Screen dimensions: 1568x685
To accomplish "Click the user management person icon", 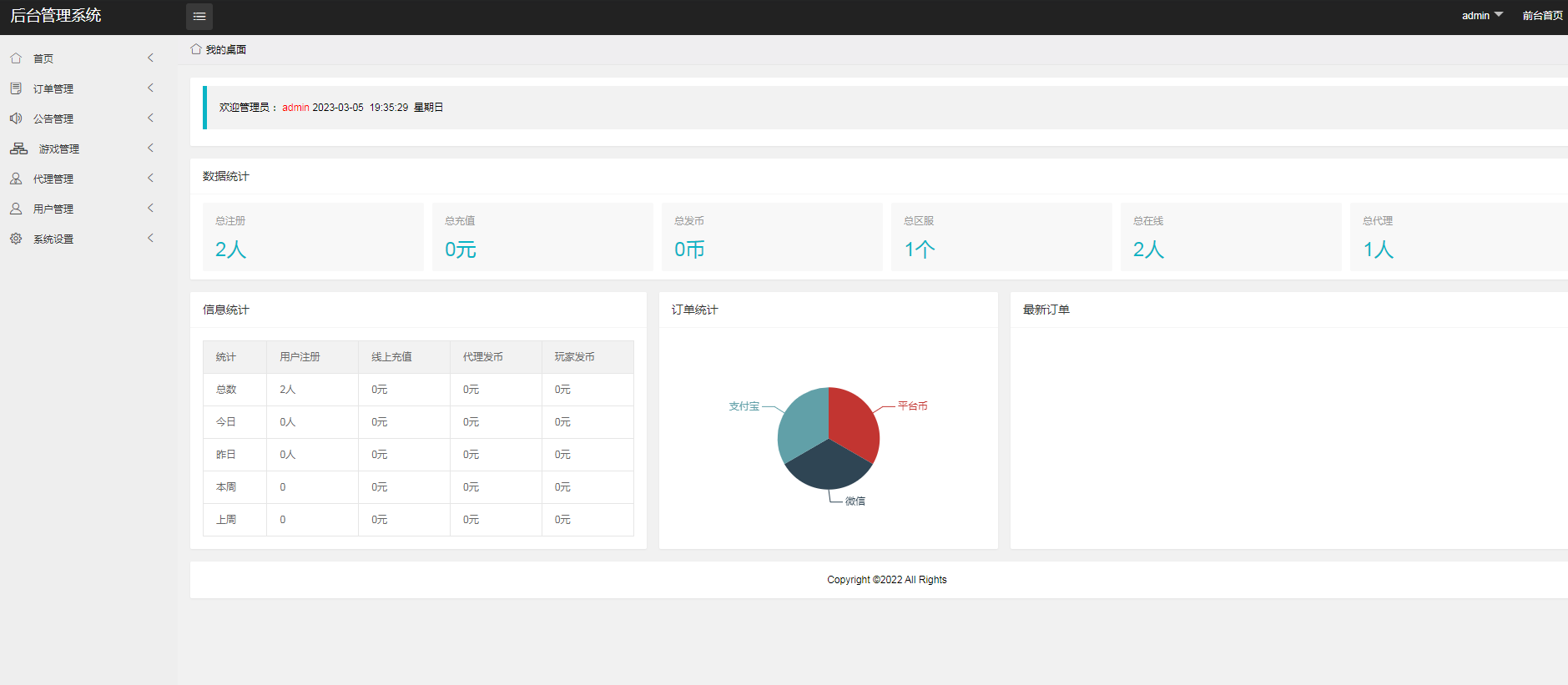I will (16, 209).
